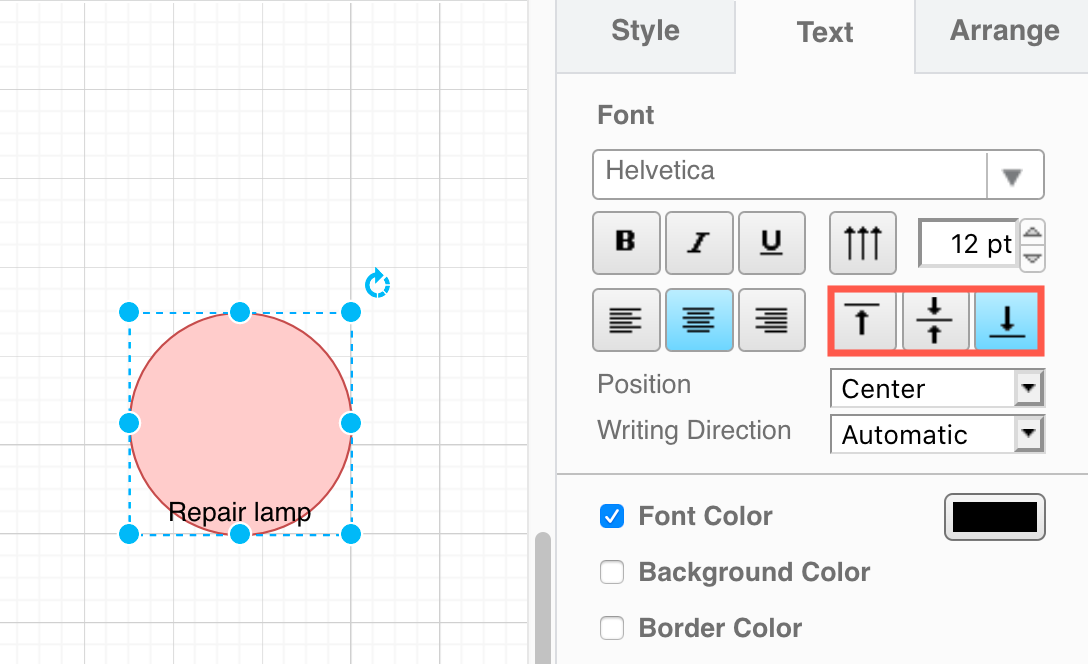This screenshot has width=1088, height=664.
Task: Click the shape rotation handle
Action: pyautogui.click(x=377, y=283)
